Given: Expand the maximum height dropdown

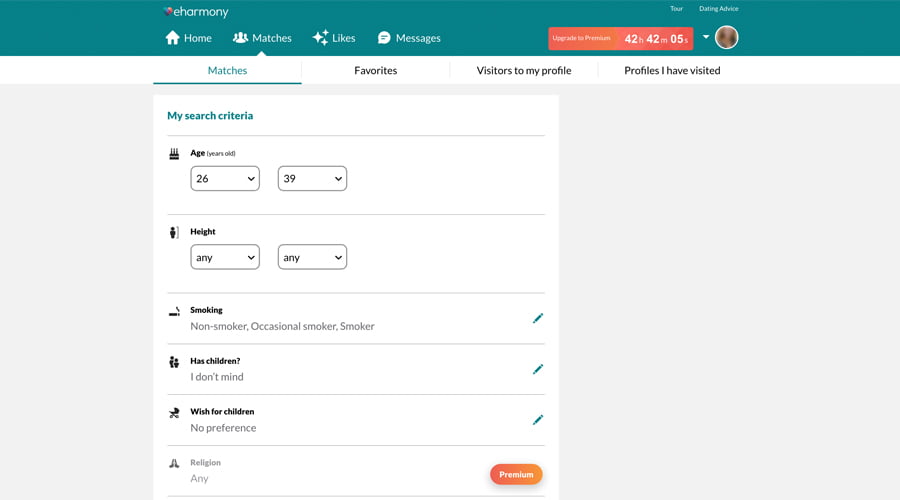Looking at the screenshot, I should [312, 257].
